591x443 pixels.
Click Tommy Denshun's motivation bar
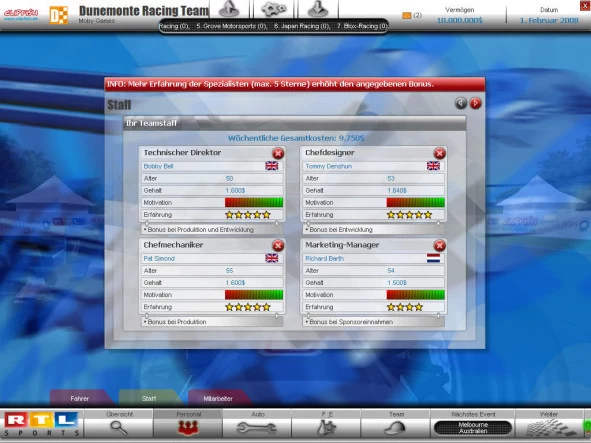415,202
